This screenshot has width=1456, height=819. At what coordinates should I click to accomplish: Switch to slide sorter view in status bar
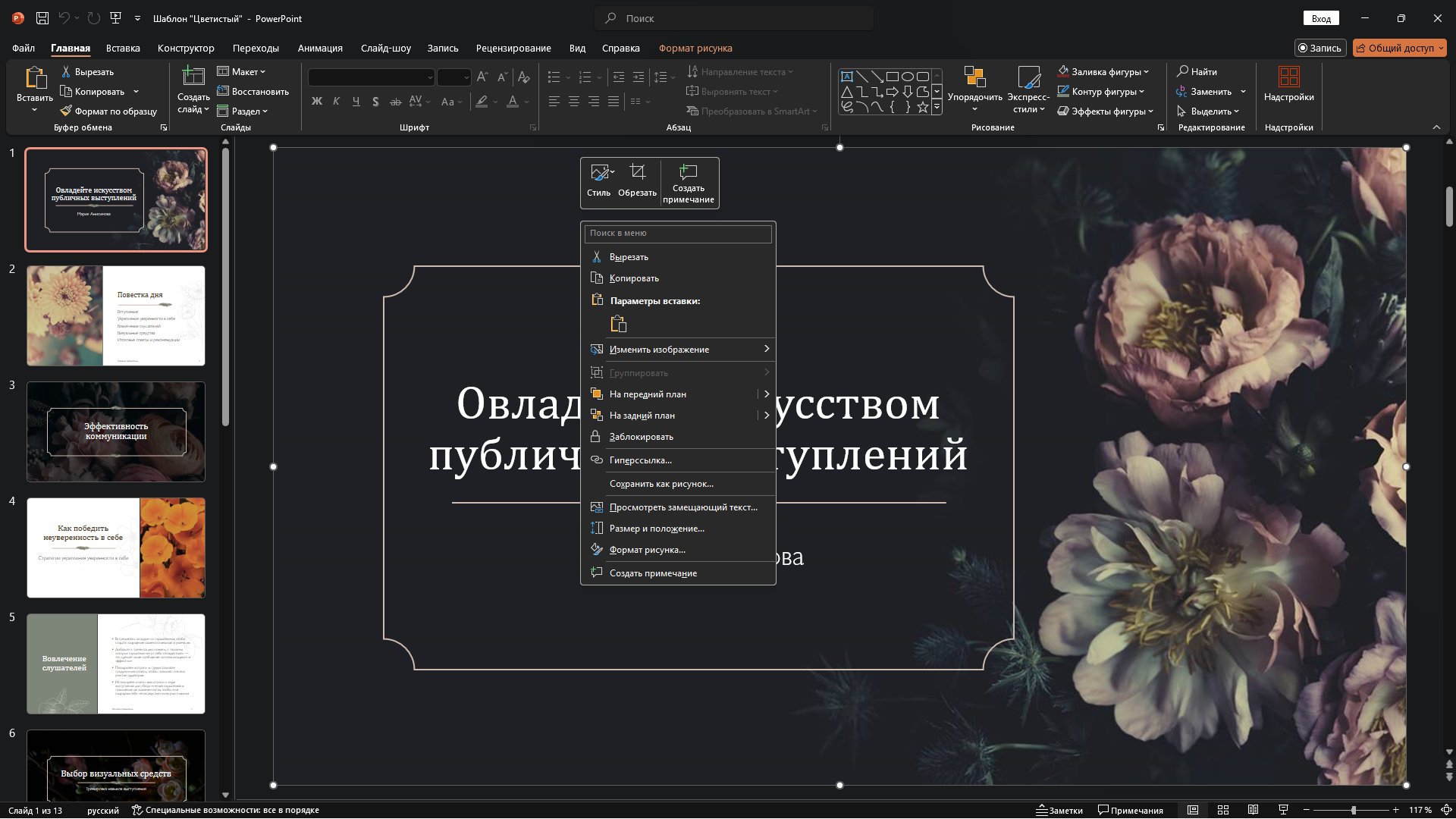point(1222,810)
